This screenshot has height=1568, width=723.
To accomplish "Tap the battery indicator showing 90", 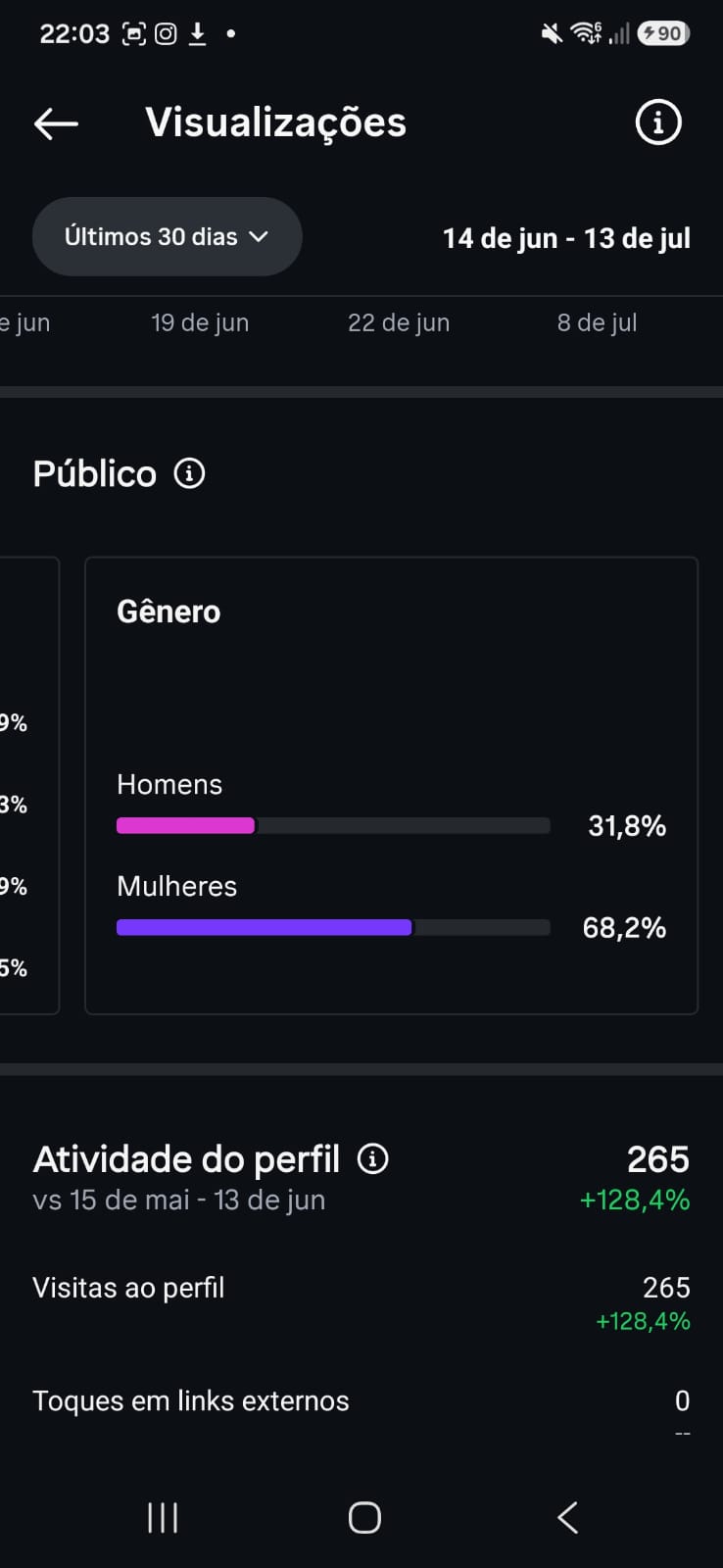I will (663, 33).
